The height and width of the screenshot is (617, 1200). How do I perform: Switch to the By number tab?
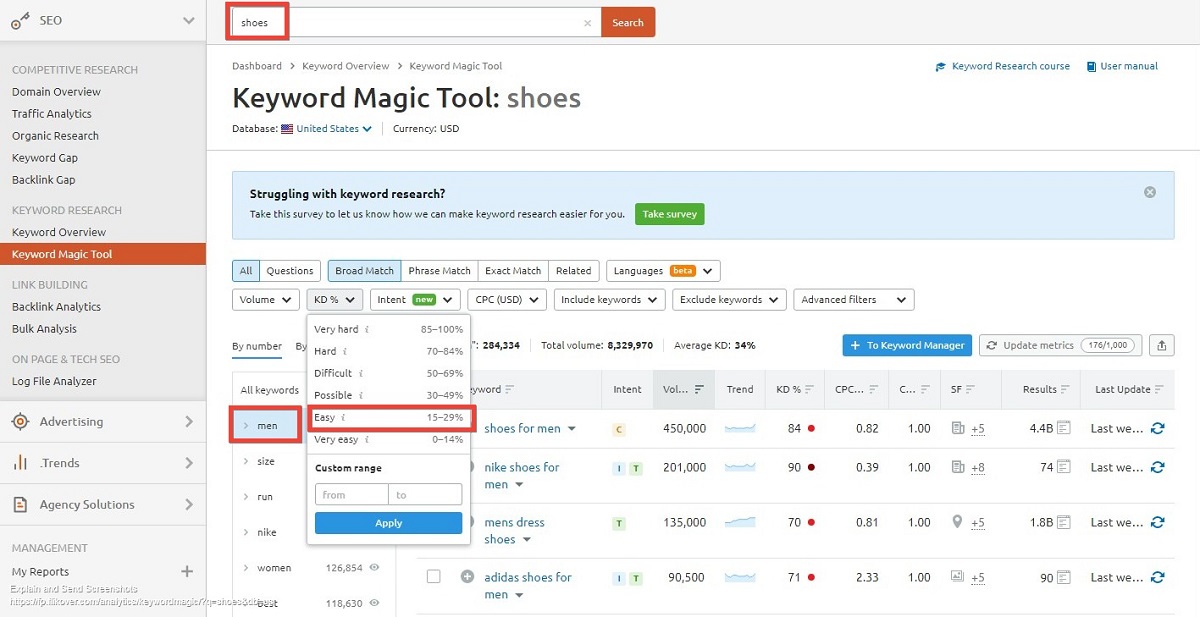[257, 347]
